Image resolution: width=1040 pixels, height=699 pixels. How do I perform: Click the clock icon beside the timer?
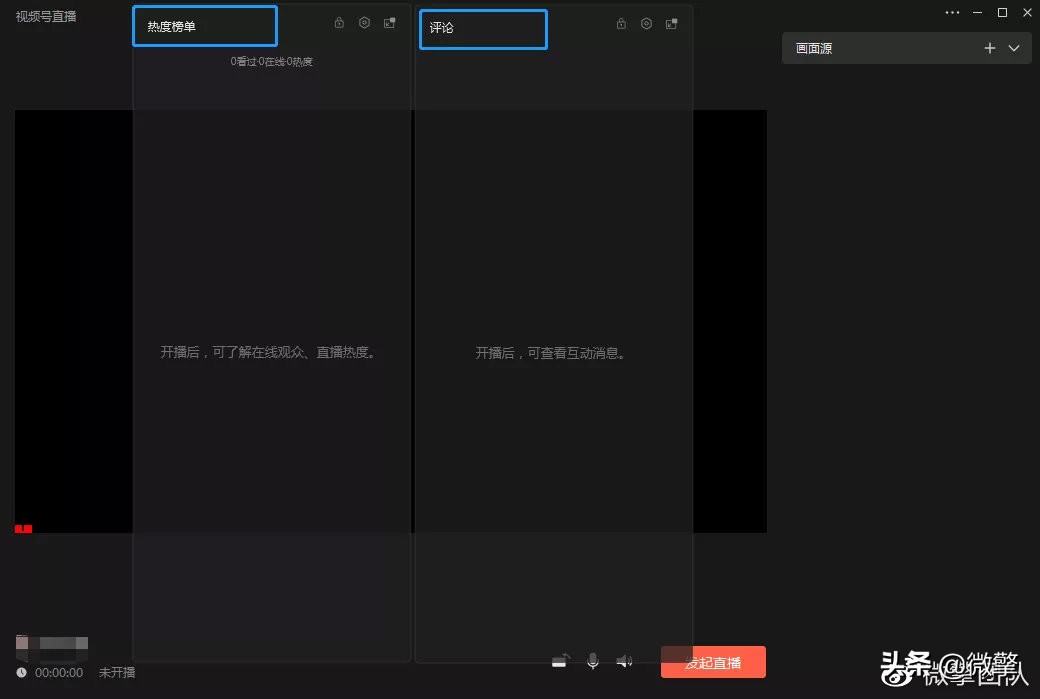pyautogui.click(x=21, y=672)
